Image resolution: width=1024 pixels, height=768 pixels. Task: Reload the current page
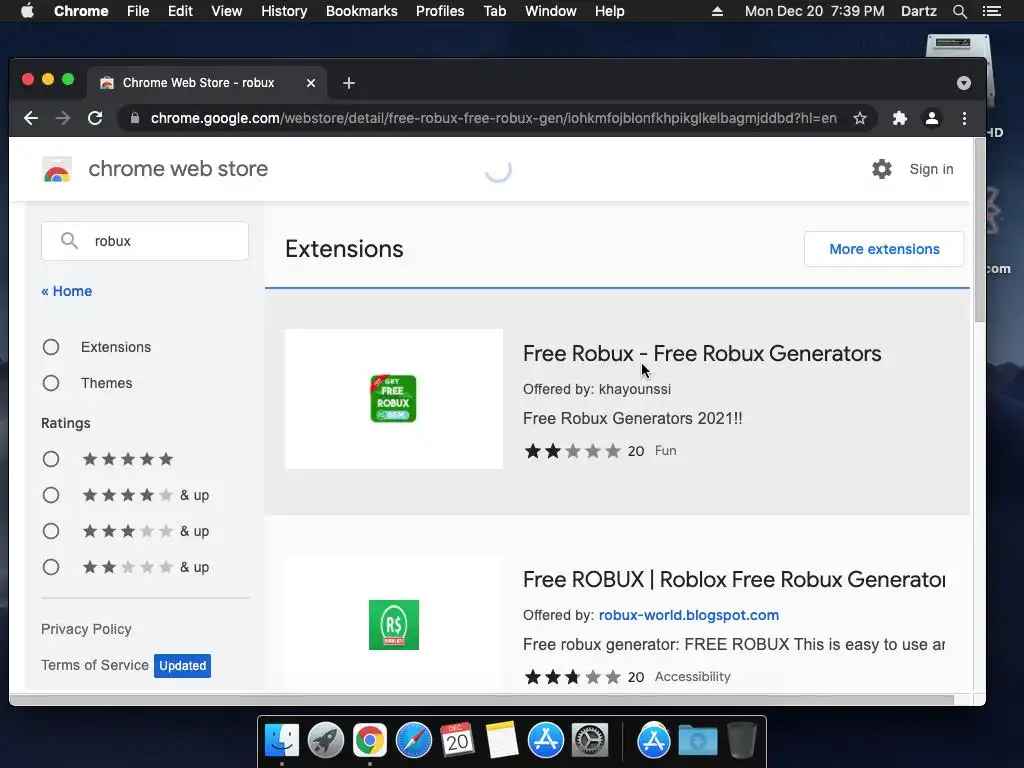click(x=95, y=118)
